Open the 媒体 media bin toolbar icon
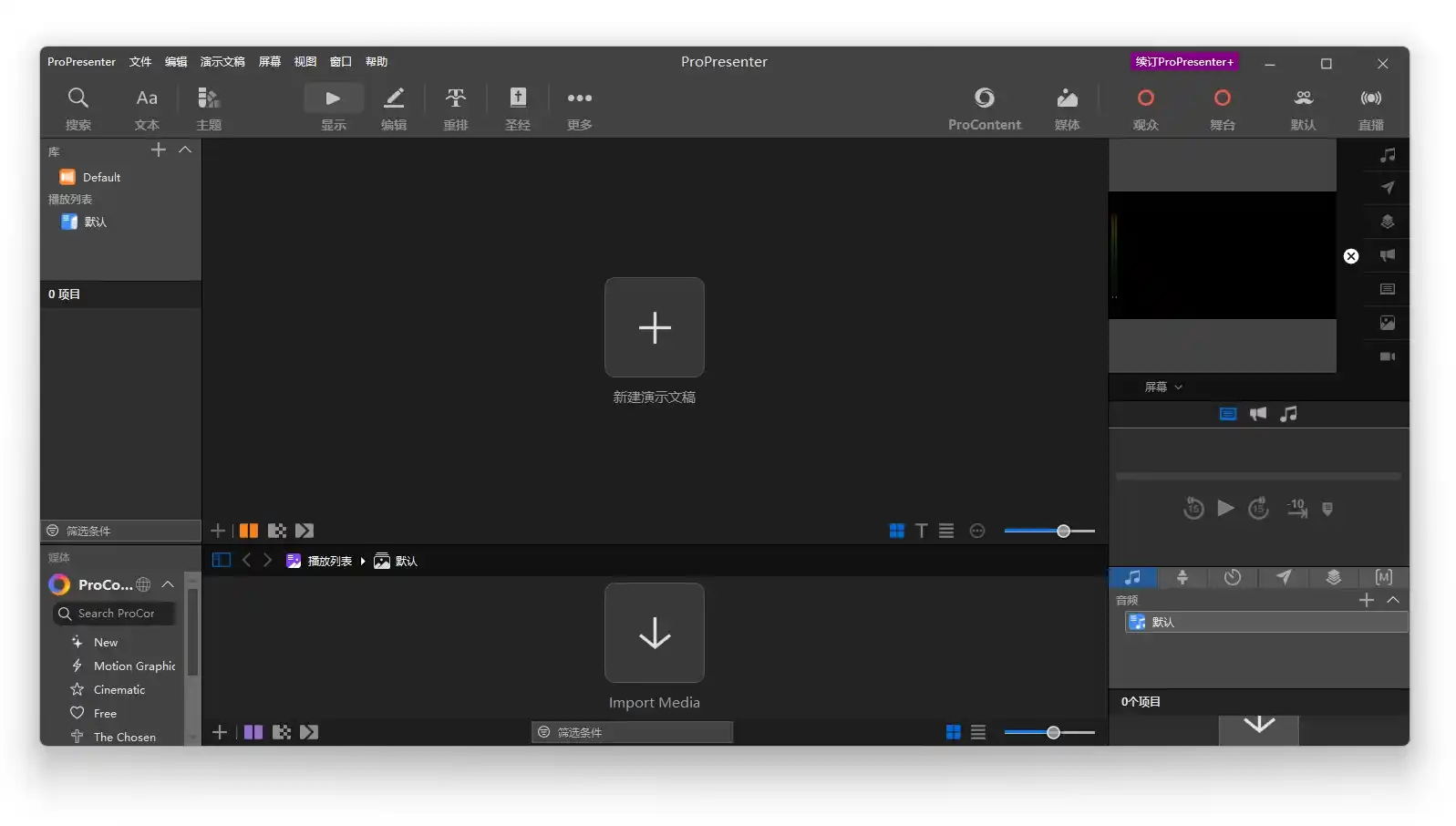The width and height of the screenshot is (1456, 826). (1068, 108)
